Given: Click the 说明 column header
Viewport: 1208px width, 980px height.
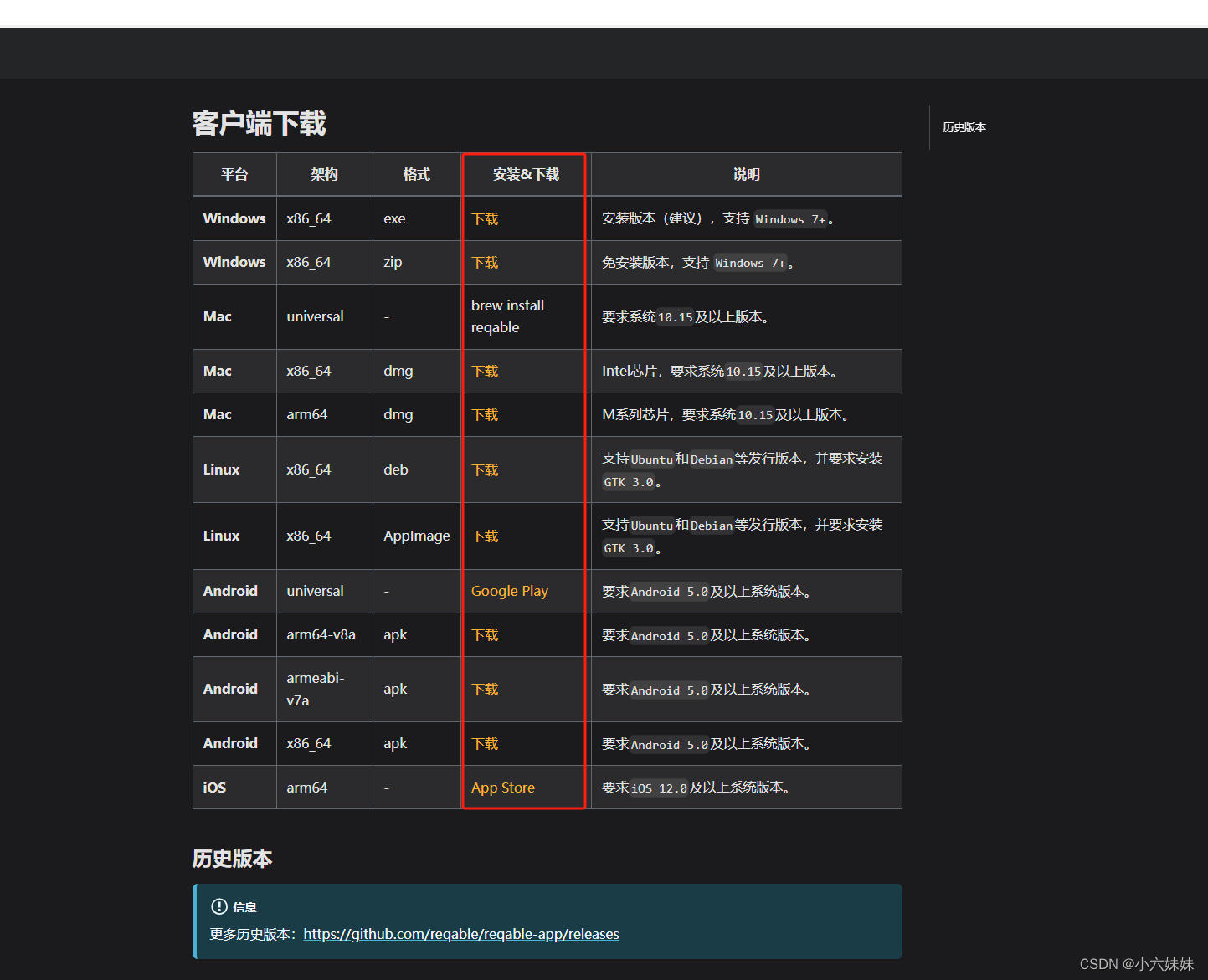Looking at the screenshot, I should (746, 174).
